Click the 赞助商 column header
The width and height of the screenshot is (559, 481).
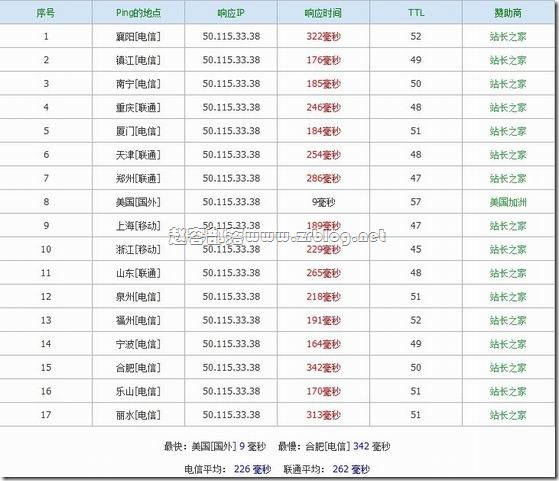pos(508,13)
